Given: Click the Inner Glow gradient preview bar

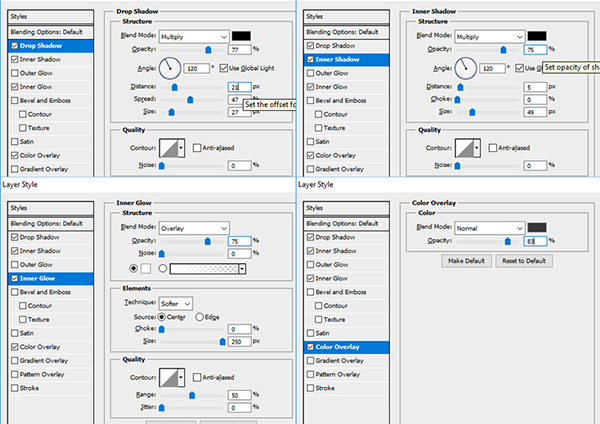Looking at the screenshot, I should (x=207, y=269).
